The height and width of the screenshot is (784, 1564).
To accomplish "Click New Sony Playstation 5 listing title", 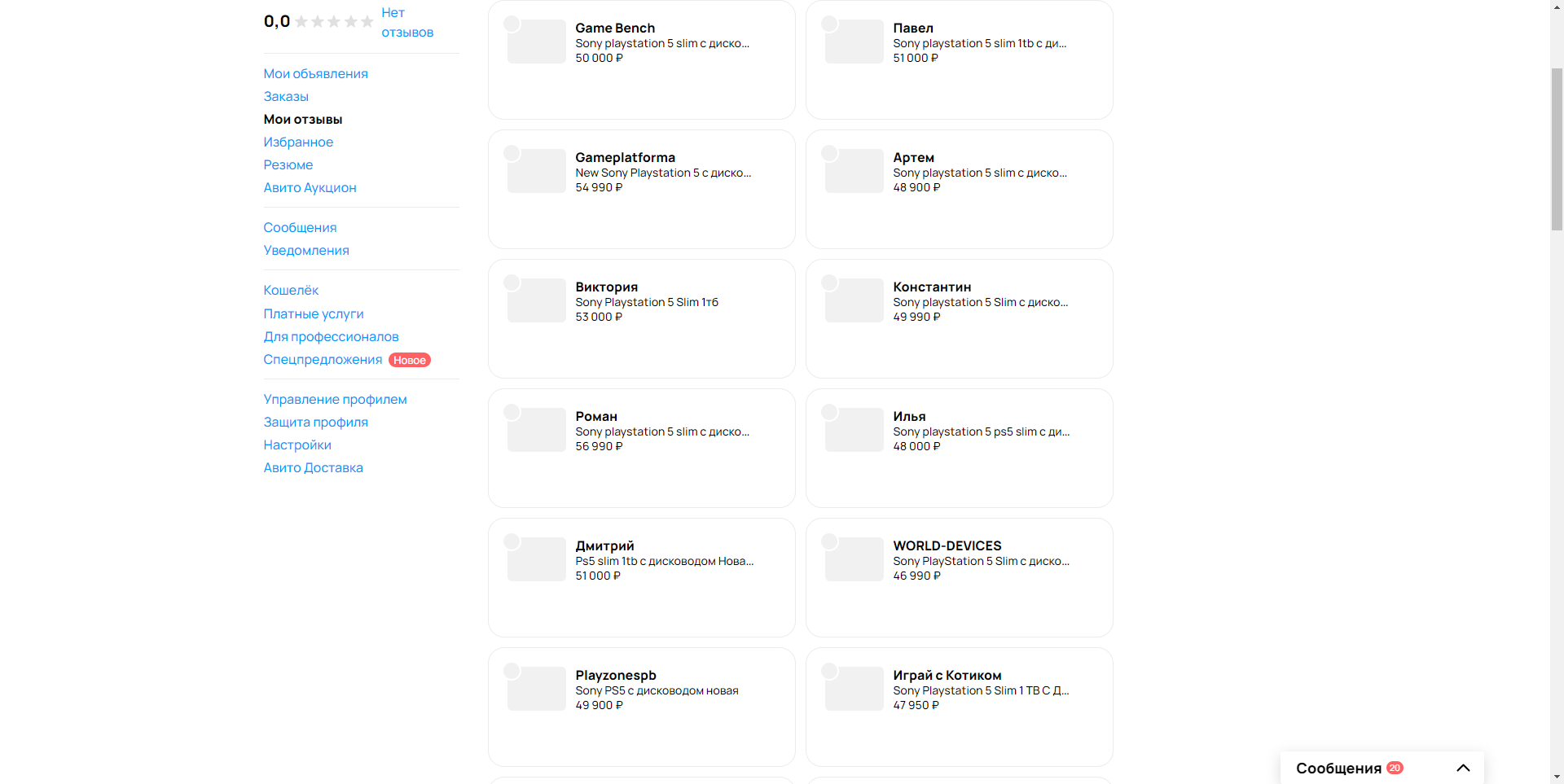I will 663,173.
